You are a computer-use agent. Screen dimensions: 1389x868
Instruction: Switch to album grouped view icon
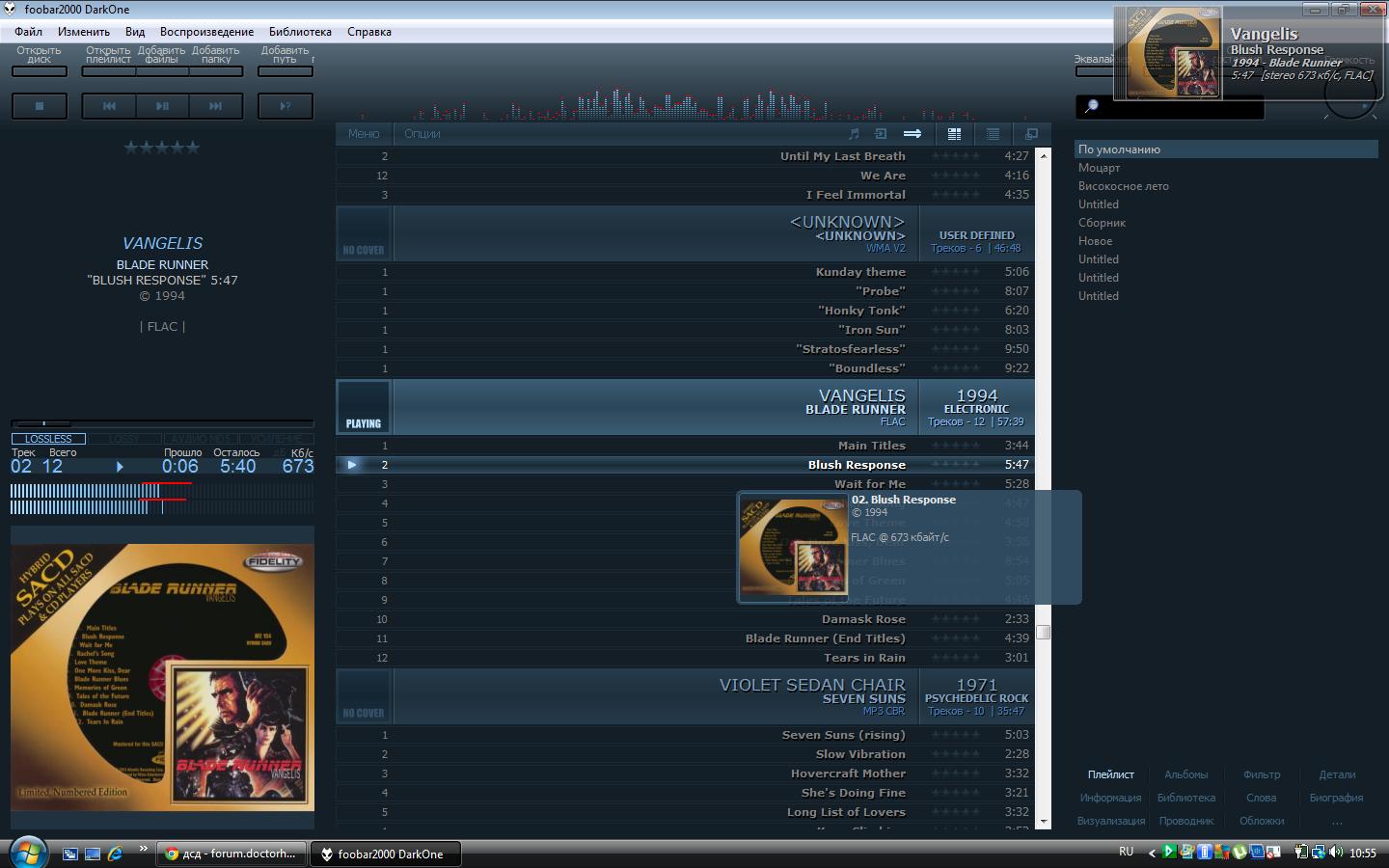coord(955,134)
